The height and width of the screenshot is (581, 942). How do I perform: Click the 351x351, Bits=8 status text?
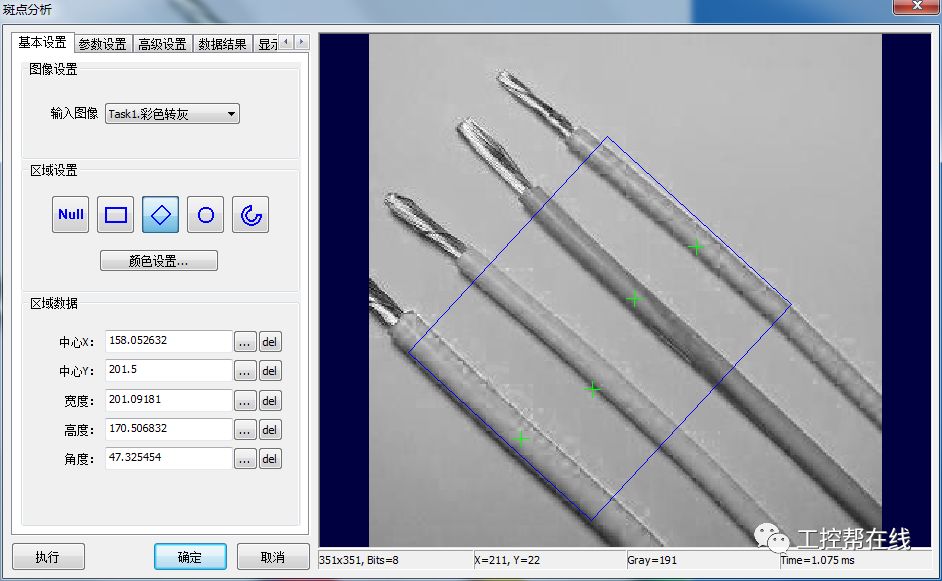359,560
